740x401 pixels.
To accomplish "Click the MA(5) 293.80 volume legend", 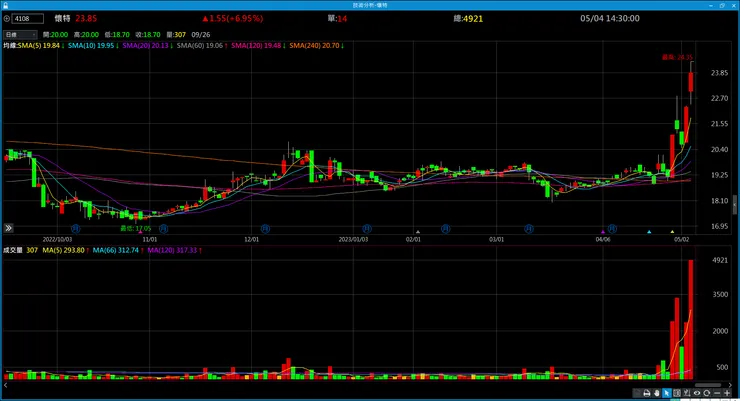I will tap(66, 250).
